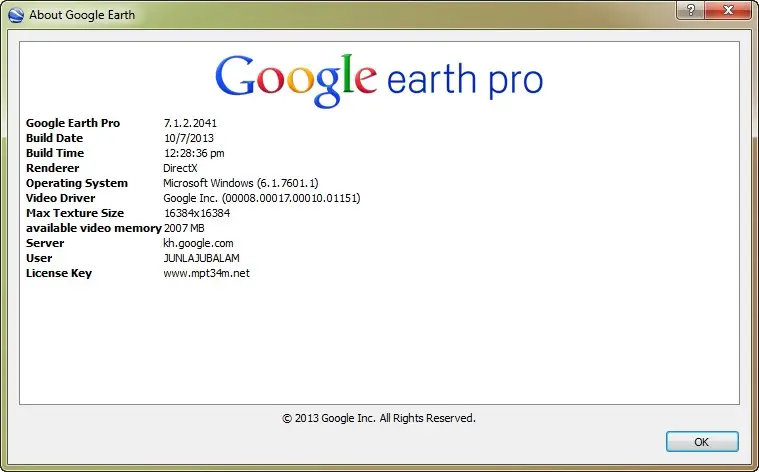Click the Build Time label
The height and width of the screenshot is (472, 759).
coord(55,153)
